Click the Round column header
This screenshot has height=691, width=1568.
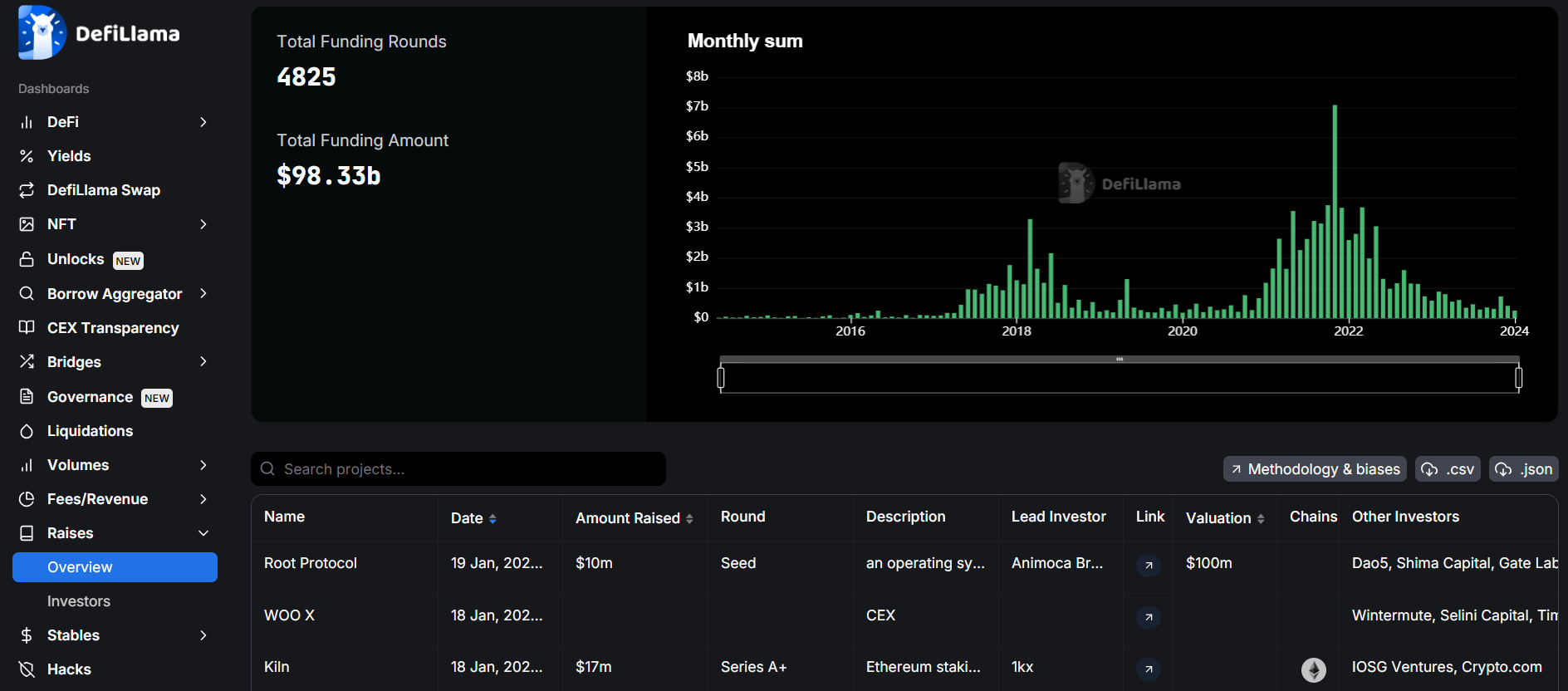click(743, 517)
